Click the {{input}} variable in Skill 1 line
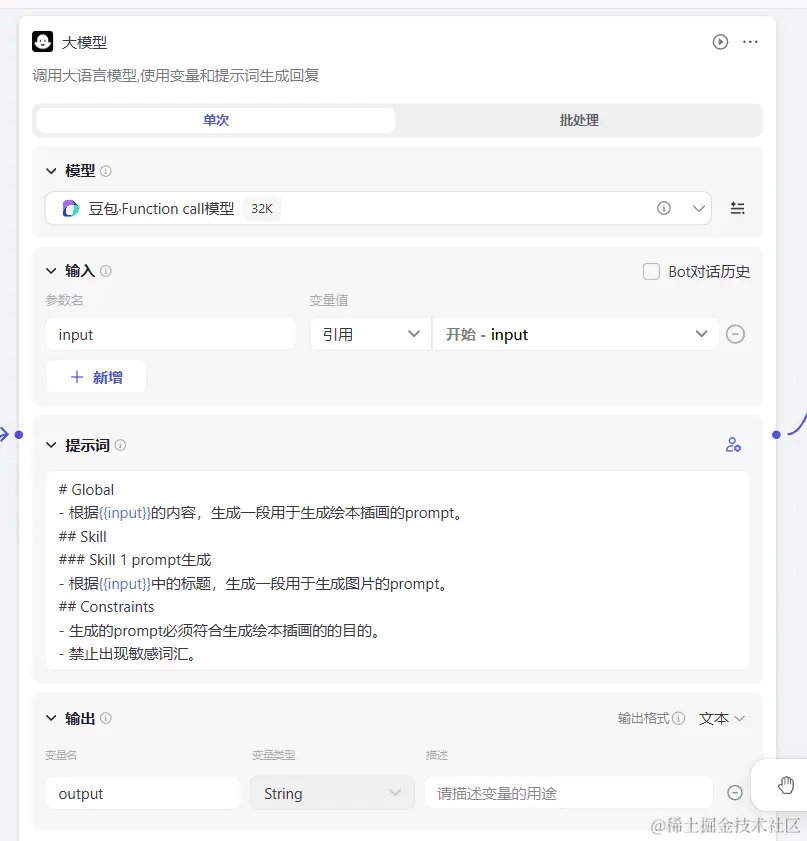The image size is (807, 841). tap(125, 584)
